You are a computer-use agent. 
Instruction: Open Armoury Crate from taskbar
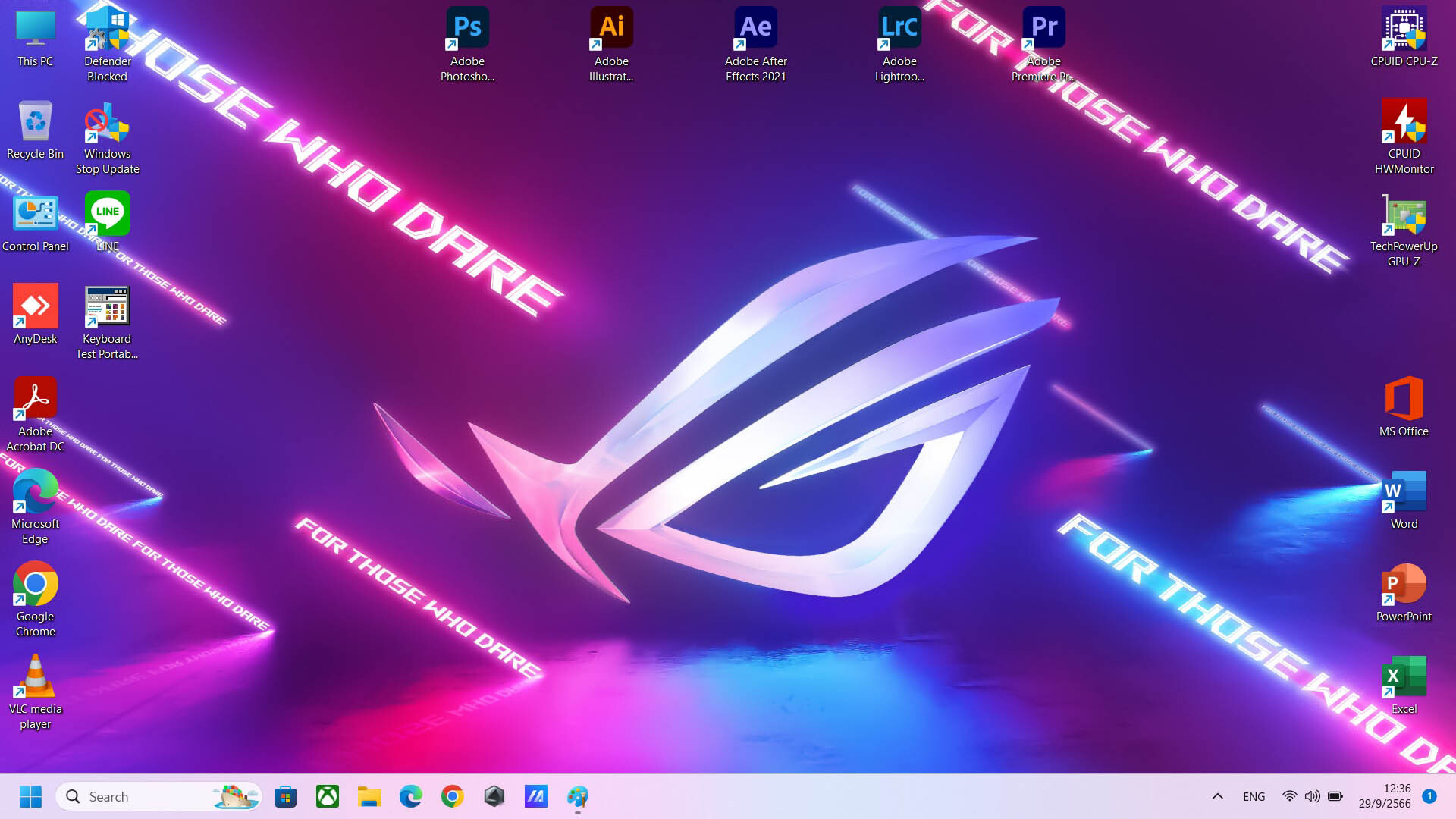pos(494,796)
